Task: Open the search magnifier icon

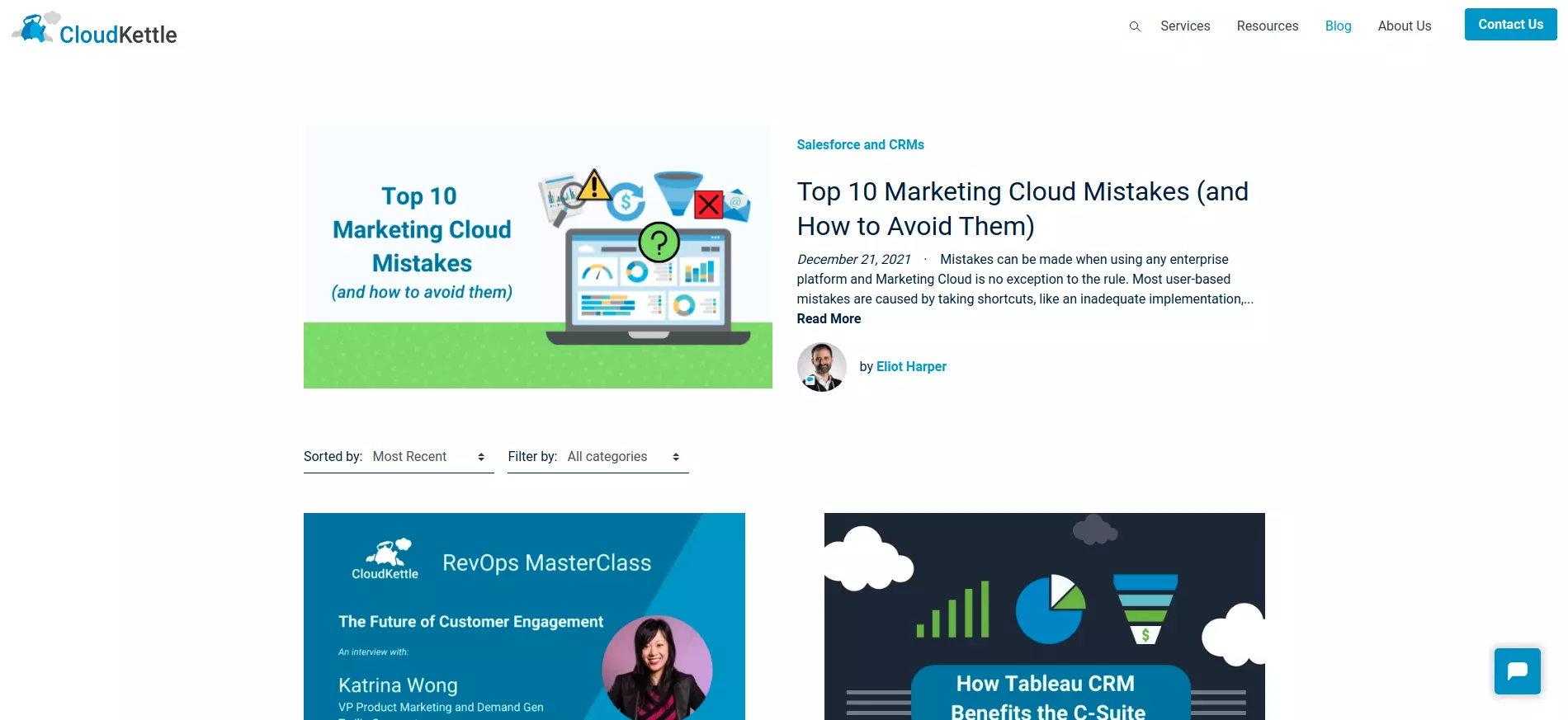Action: coord(1135,26)
